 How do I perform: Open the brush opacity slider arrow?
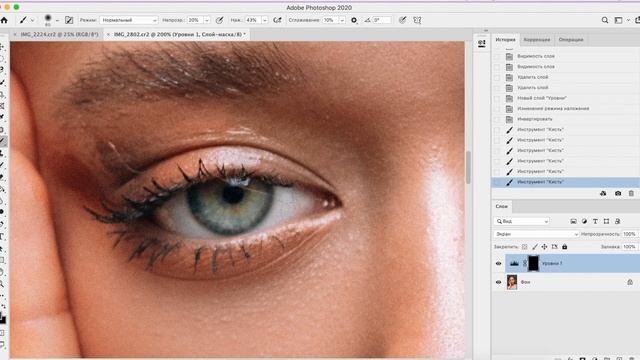207,20
